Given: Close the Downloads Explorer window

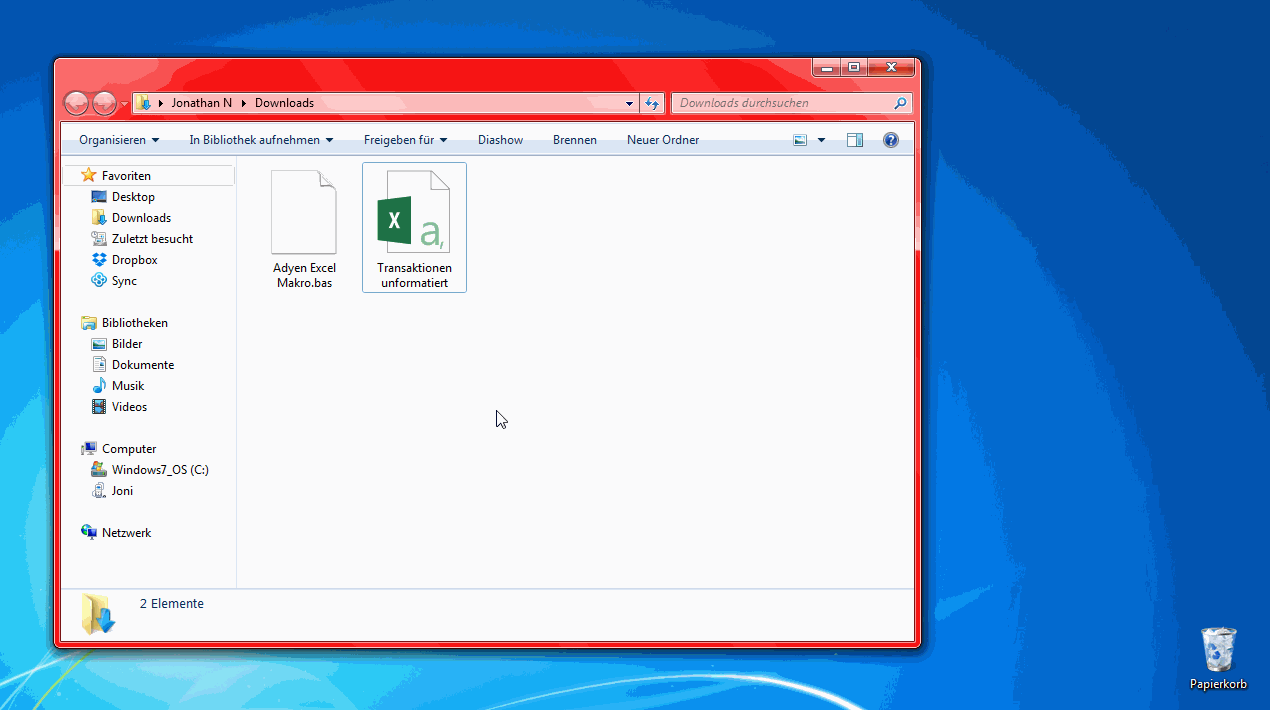Looking at the screenshot, I should coord(890,67).
